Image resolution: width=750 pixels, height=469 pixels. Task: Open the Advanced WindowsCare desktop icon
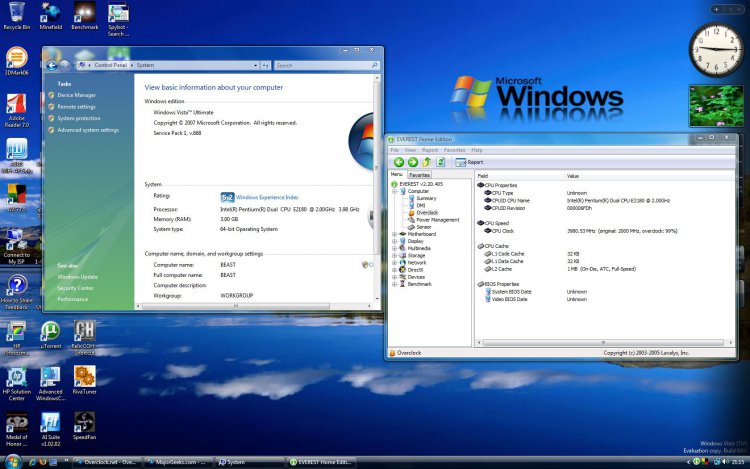coord(50,383)
